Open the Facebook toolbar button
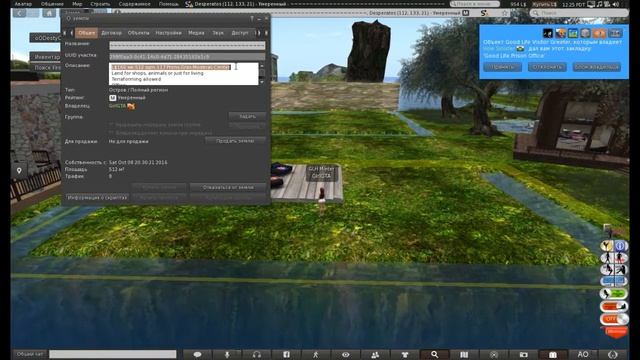640x360 pixels. tap(287, 354)
